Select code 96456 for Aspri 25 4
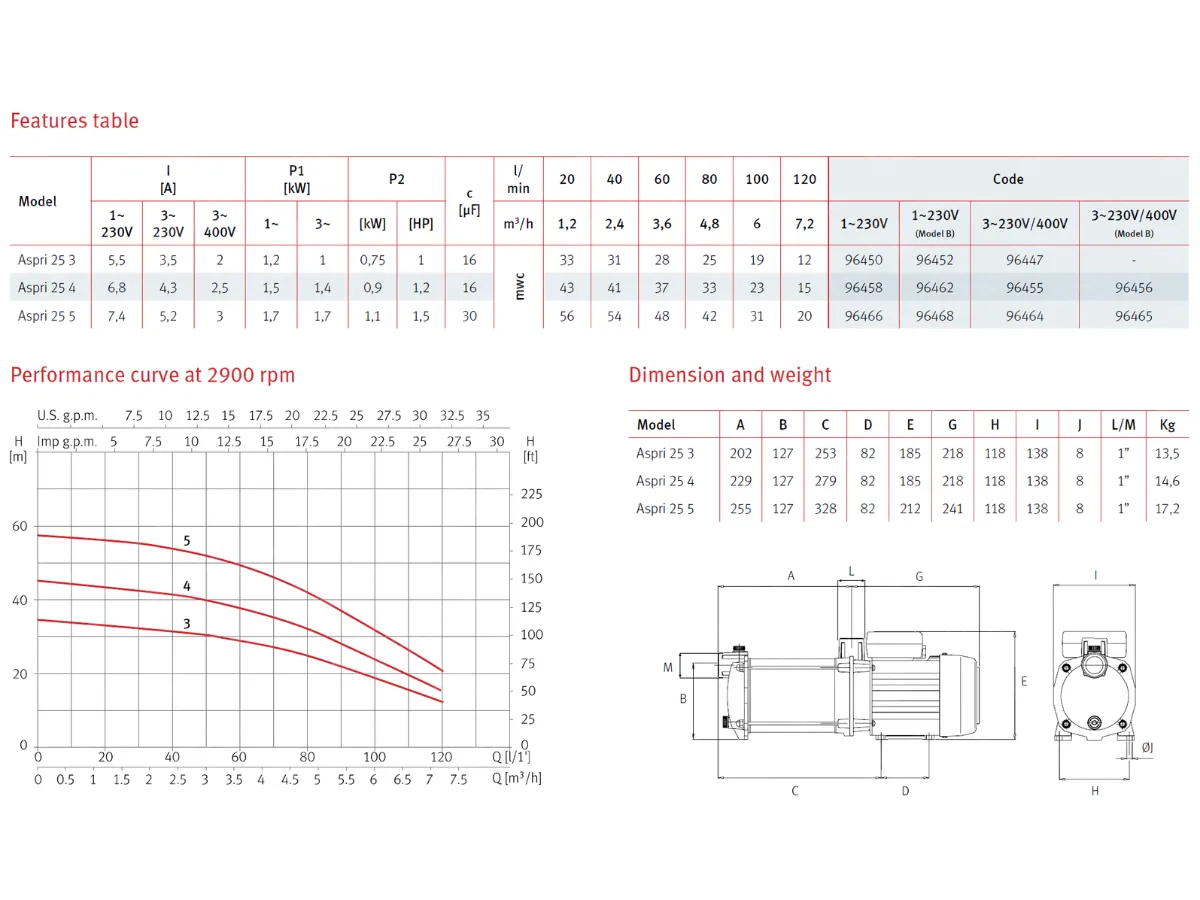 tap(1134, 288)
